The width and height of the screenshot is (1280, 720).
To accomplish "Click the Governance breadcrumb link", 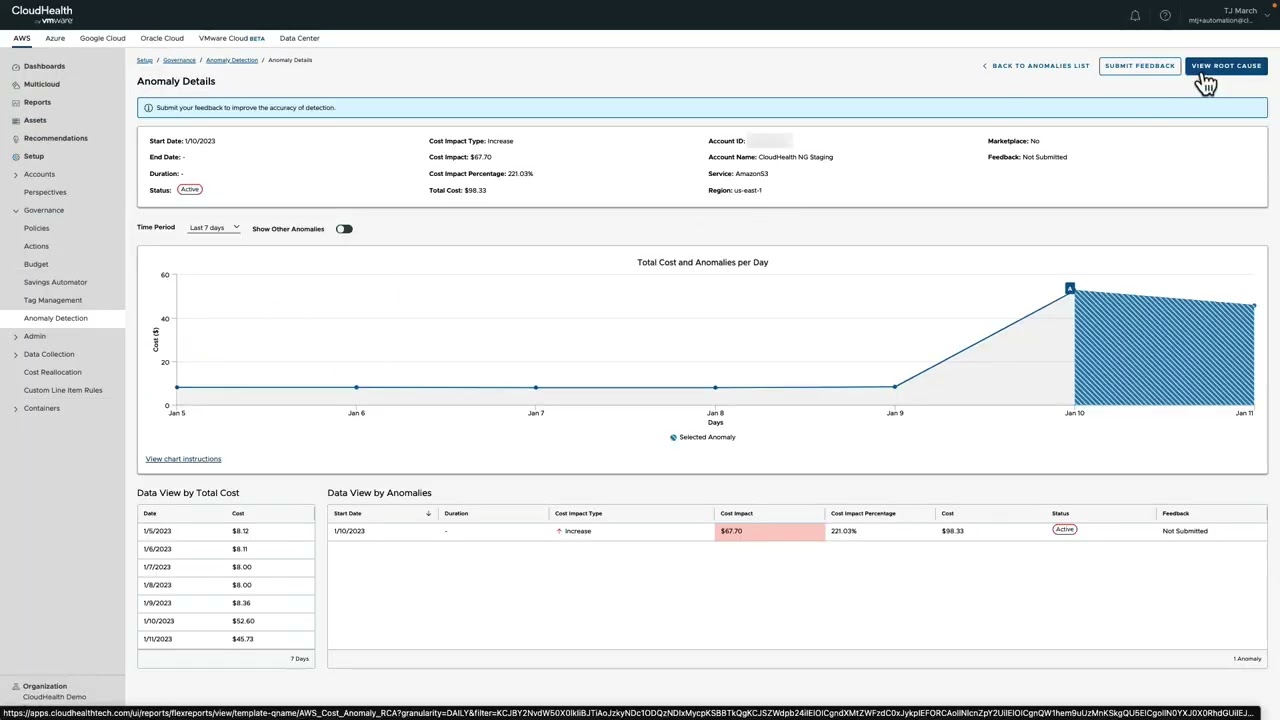I will (179, 60).
